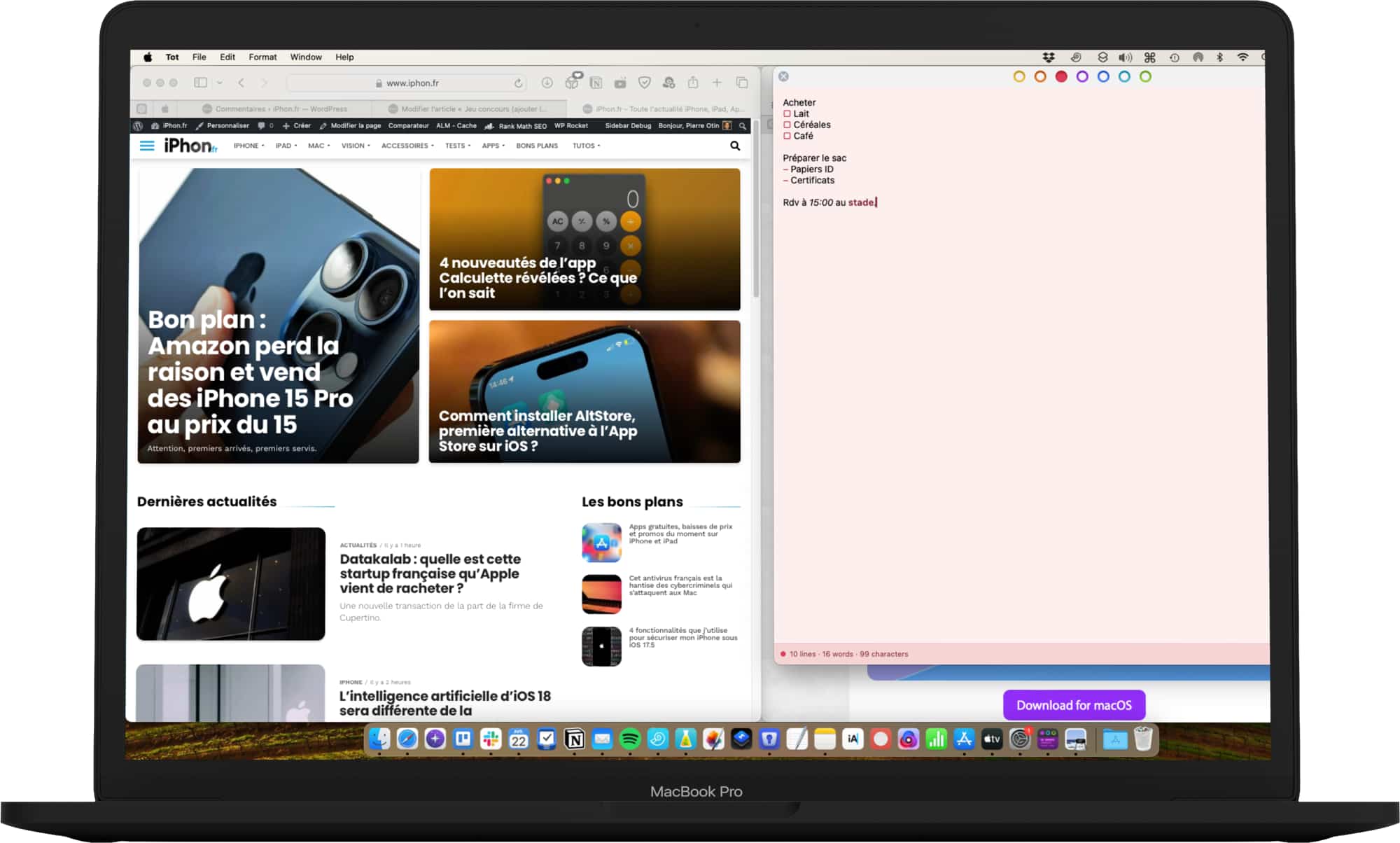Click the shield extension icon in Safari

coord(645,83)
